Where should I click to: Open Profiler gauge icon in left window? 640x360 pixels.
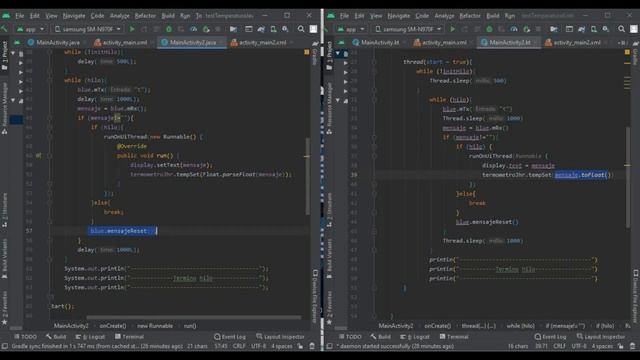pos(193,29)
